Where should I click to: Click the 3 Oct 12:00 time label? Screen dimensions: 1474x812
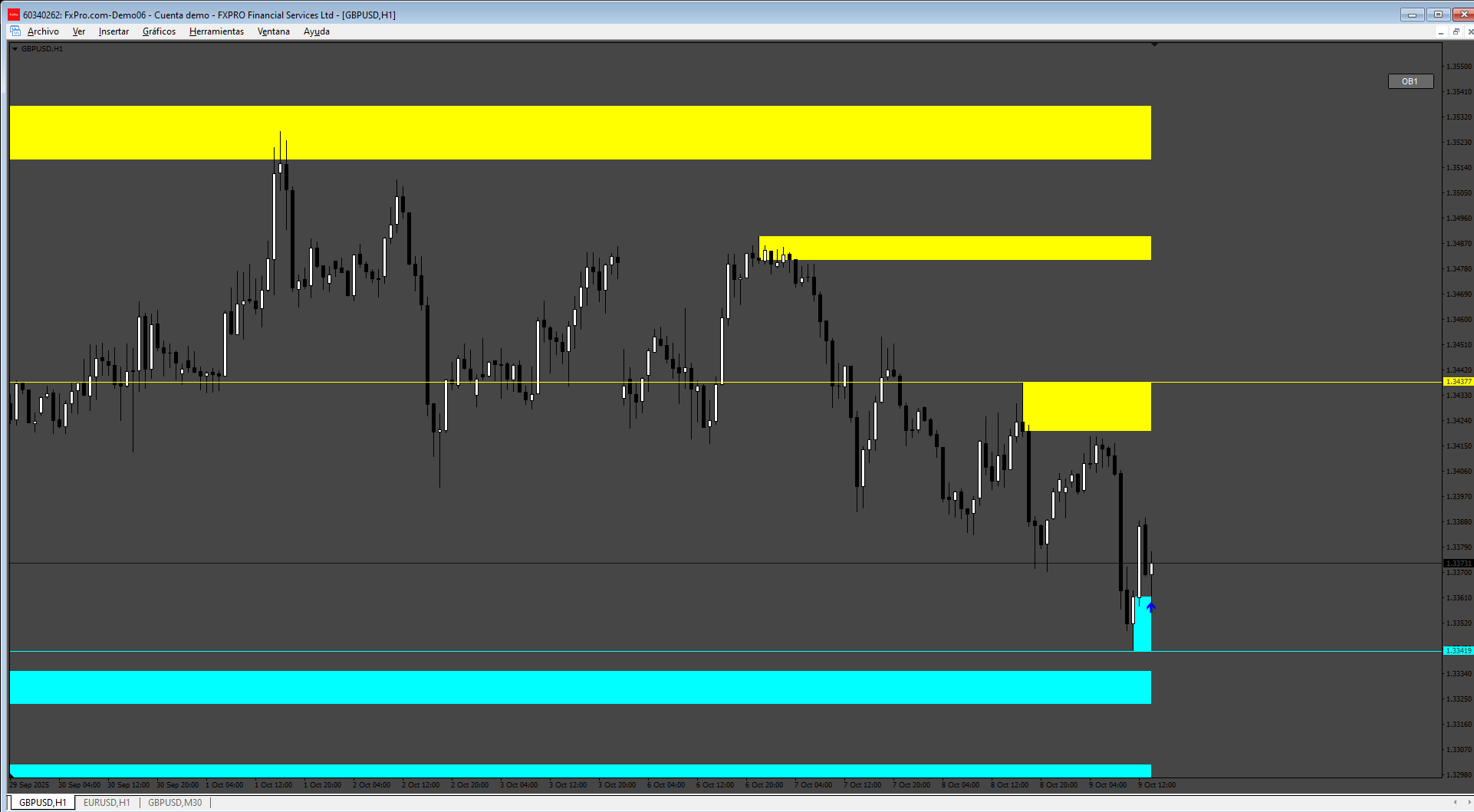(x=568, y=784)
